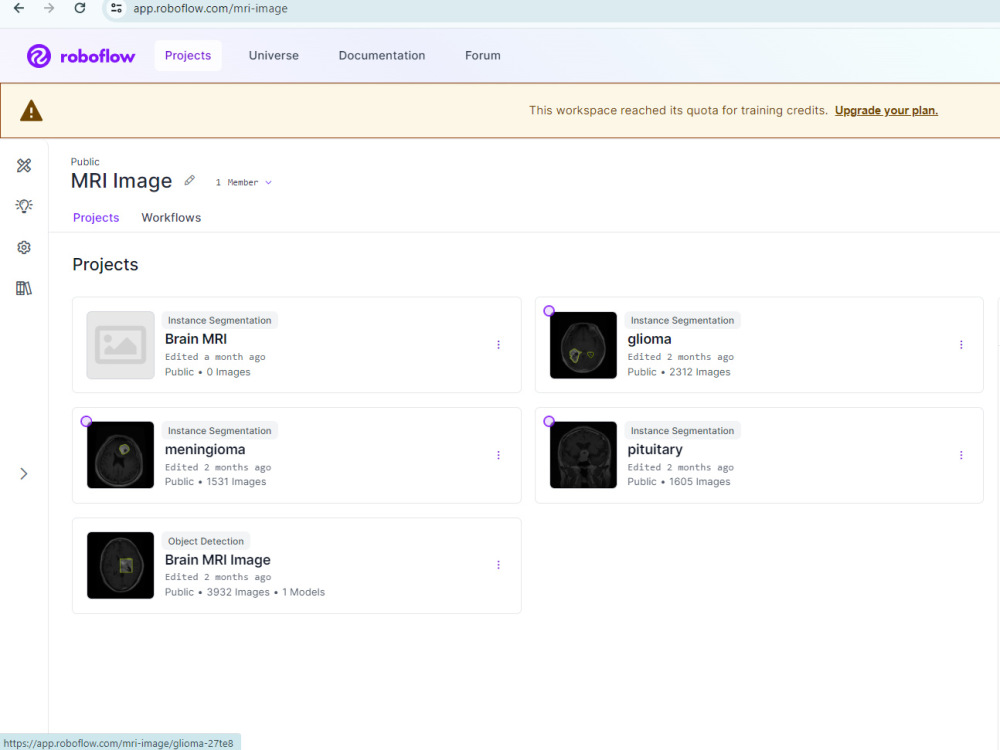Open the Brain MRI project title
Viewport: 1000px width, 750px height.
[x=196, y=339]
